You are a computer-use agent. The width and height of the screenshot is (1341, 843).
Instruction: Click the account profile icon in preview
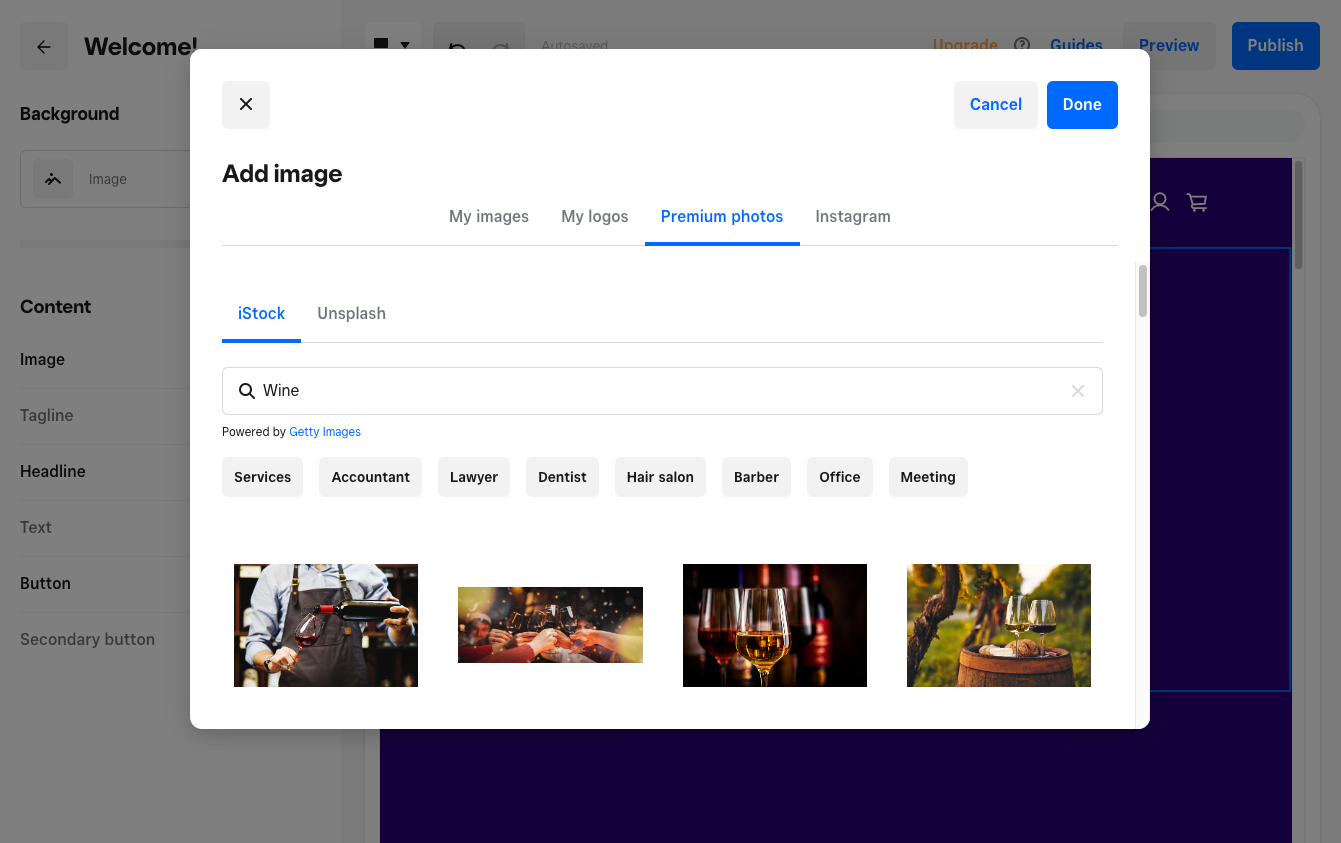(1160, 202)
